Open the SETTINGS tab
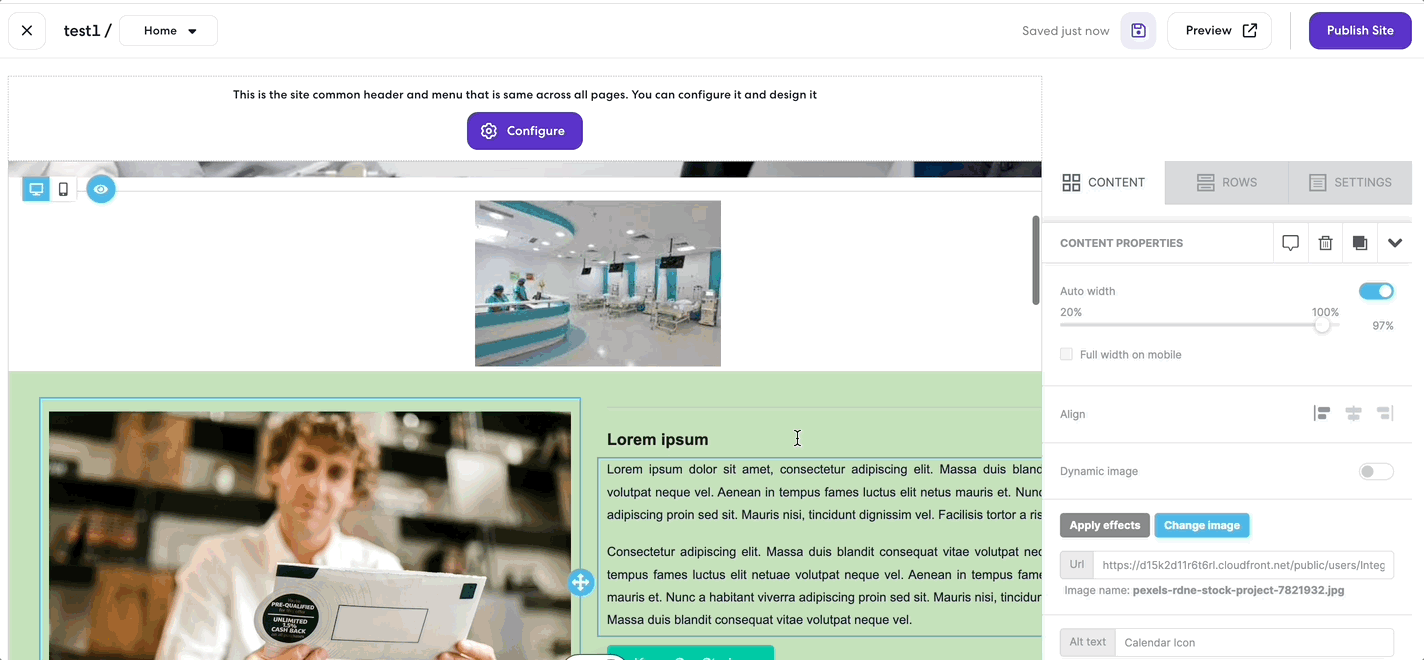This screenshot has height=660, width=1424. pyautogui.click(x=1350, y=182)
